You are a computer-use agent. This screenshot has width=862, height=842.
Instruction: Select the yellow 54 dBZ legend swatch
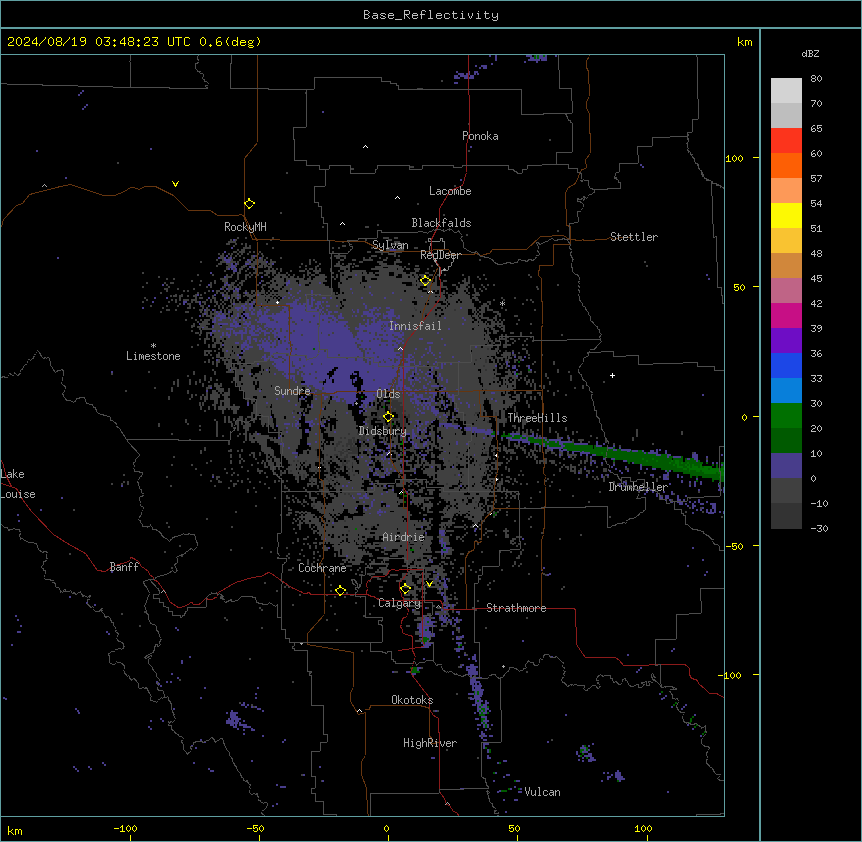pyautogui.click(x=786, y=215)
